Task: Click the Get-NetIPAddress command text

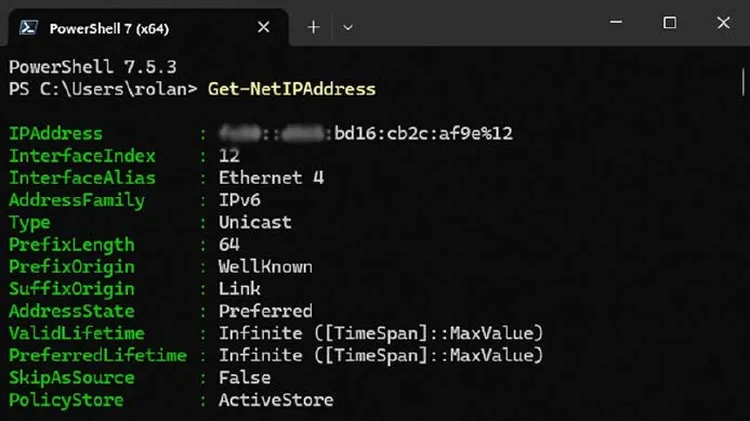Action: click(x=291, y=89)
